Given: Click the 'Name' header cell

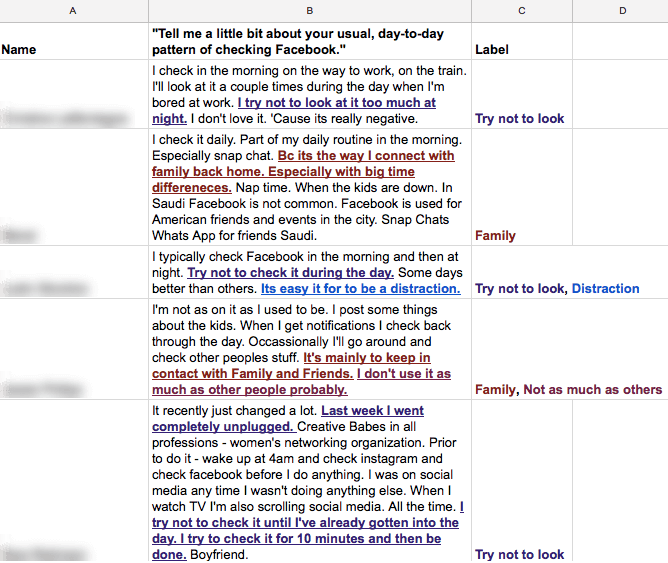Looking at the screenshot, I should (x=74, y=41).
